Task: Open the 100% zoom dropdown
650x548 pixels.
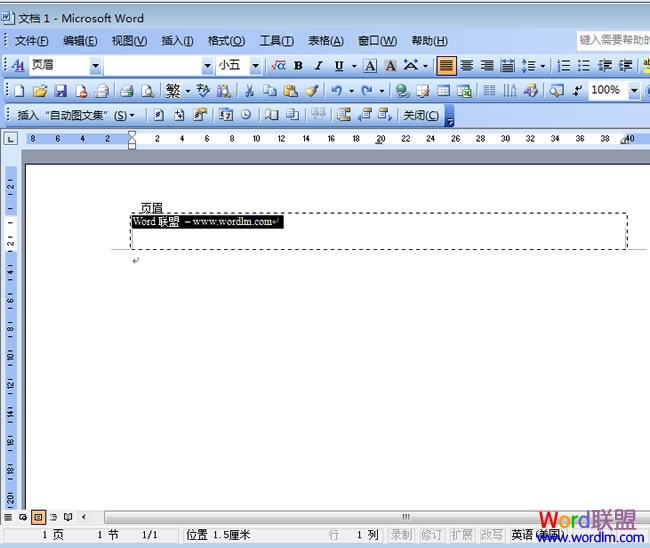Action: pos(634,90)
